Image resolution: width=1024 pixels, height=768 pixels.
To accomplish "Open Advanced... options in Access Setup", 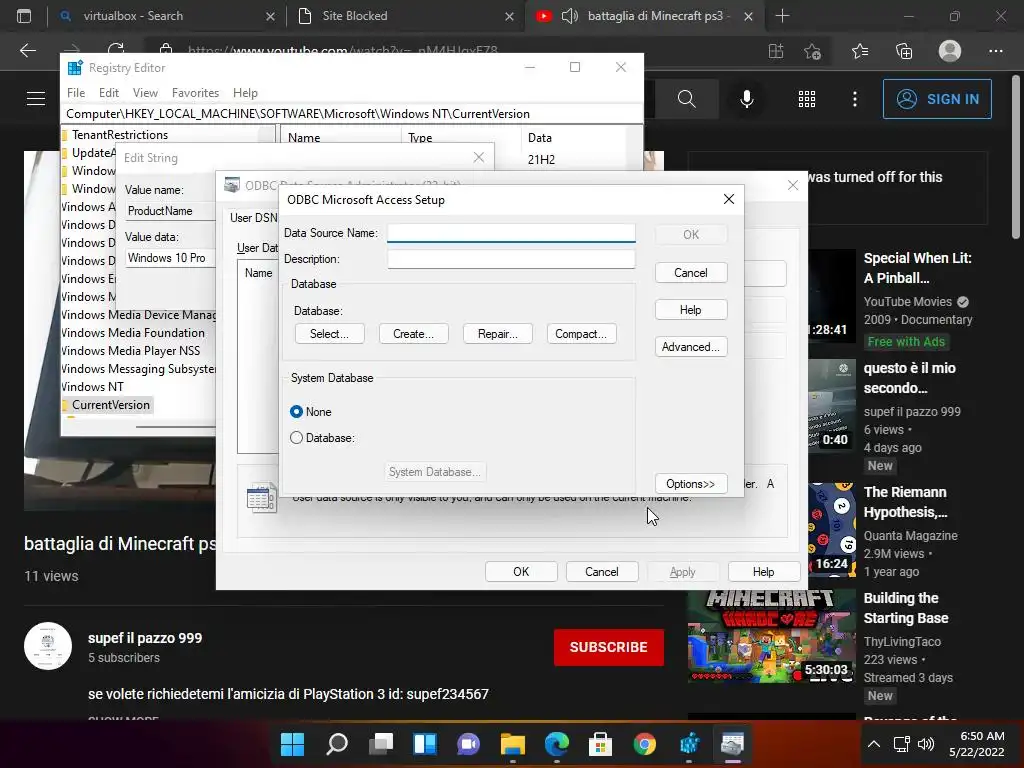I will [691, 347].
